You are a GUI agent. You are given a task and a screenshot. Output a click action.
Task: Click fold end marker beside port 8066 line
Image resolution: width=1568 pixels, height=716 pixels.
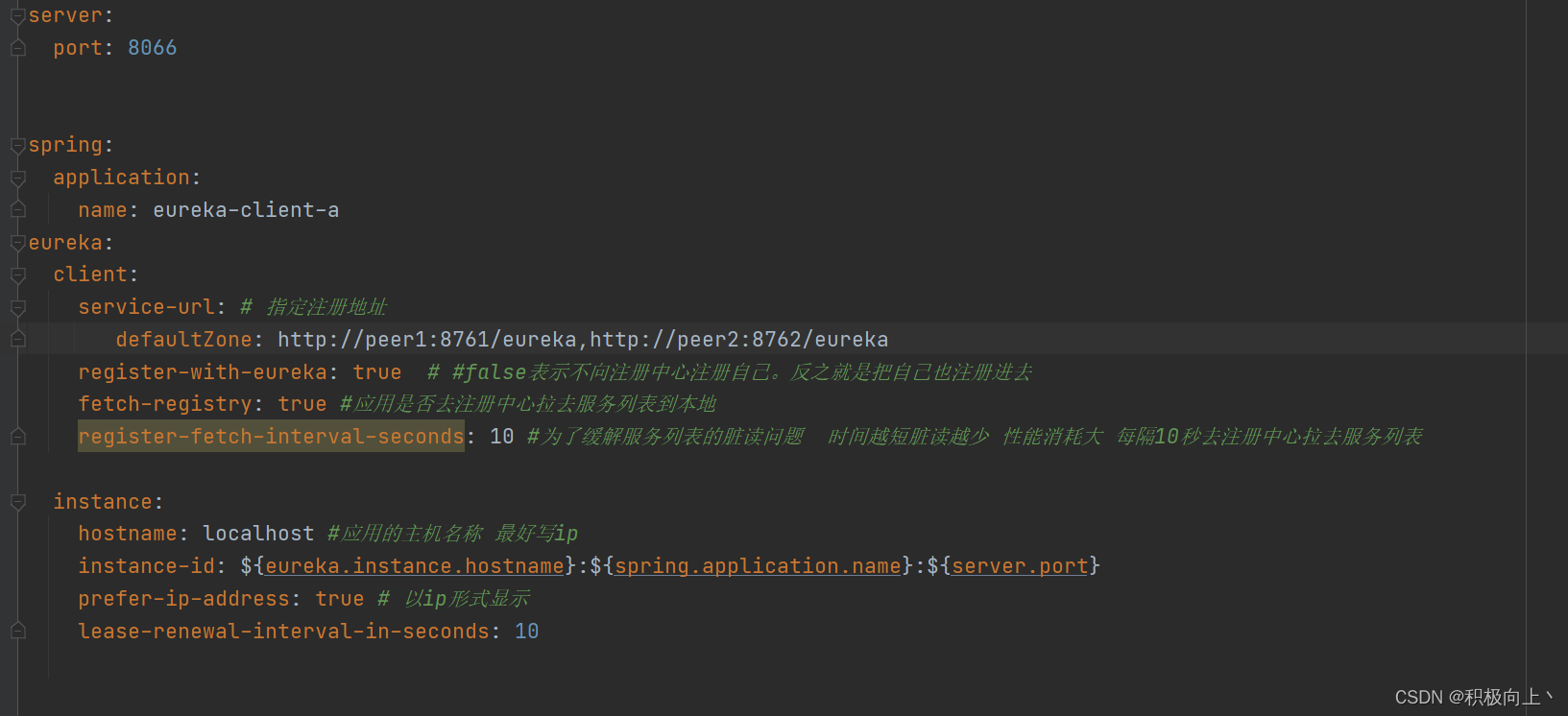[17, 48]
